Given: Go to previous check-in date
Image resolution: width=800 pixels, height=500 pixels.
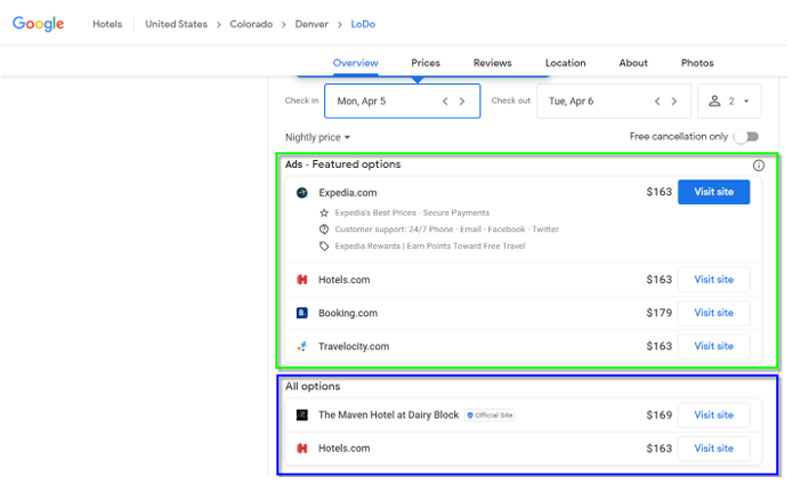Looking at the screenshot, I should point(445,101).
